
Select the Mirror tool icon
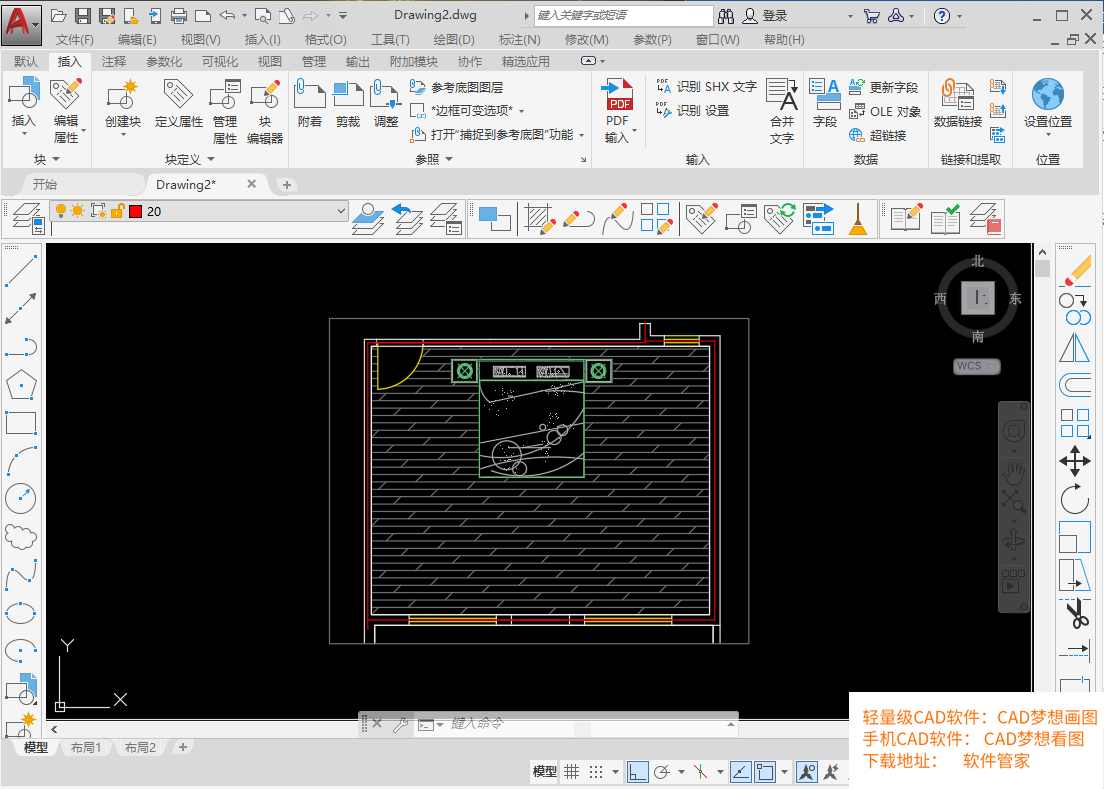[x=1075, y=348]
